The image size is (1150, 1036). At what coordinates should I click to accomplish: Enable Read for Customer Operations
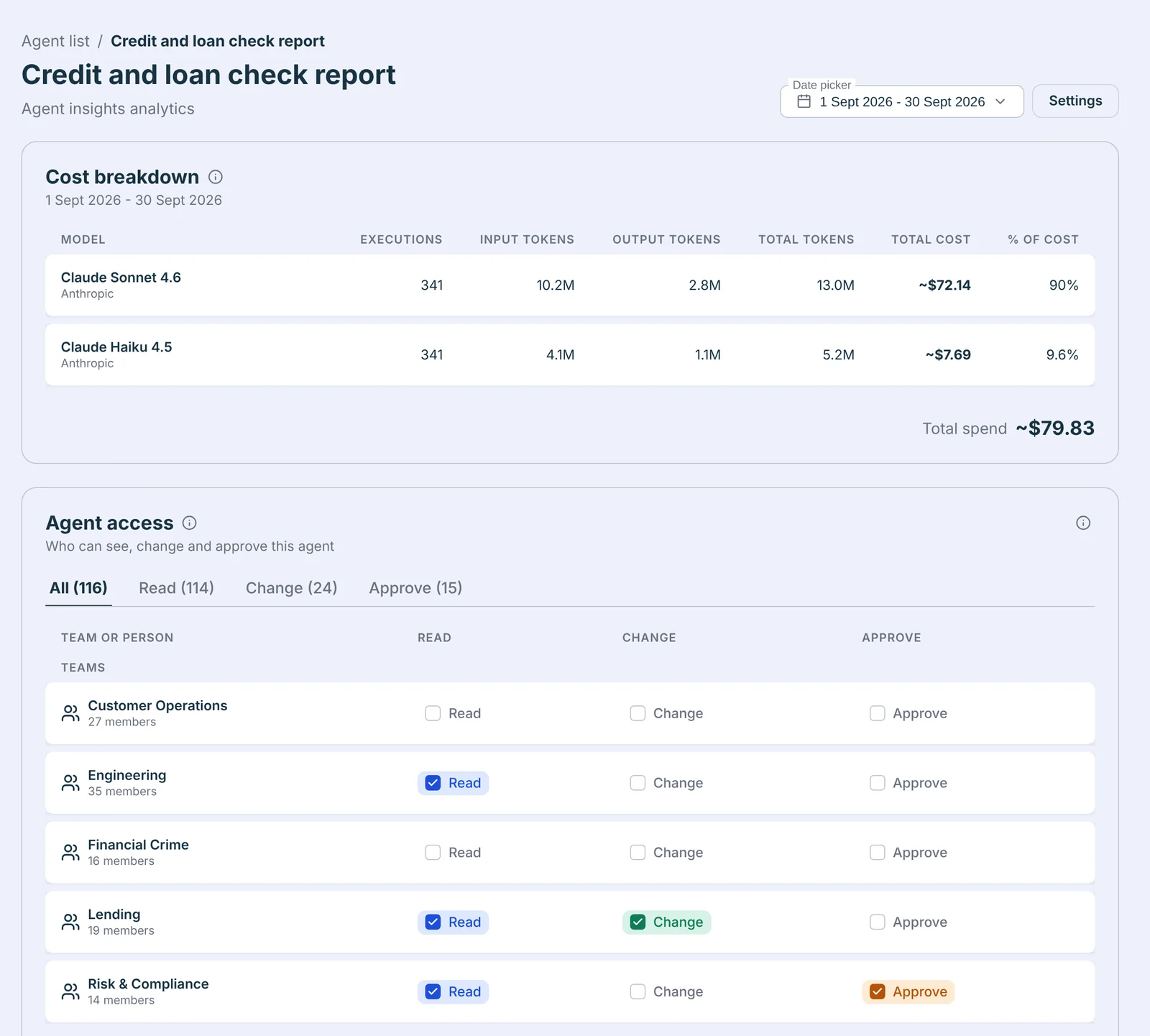tap(433, 713)
